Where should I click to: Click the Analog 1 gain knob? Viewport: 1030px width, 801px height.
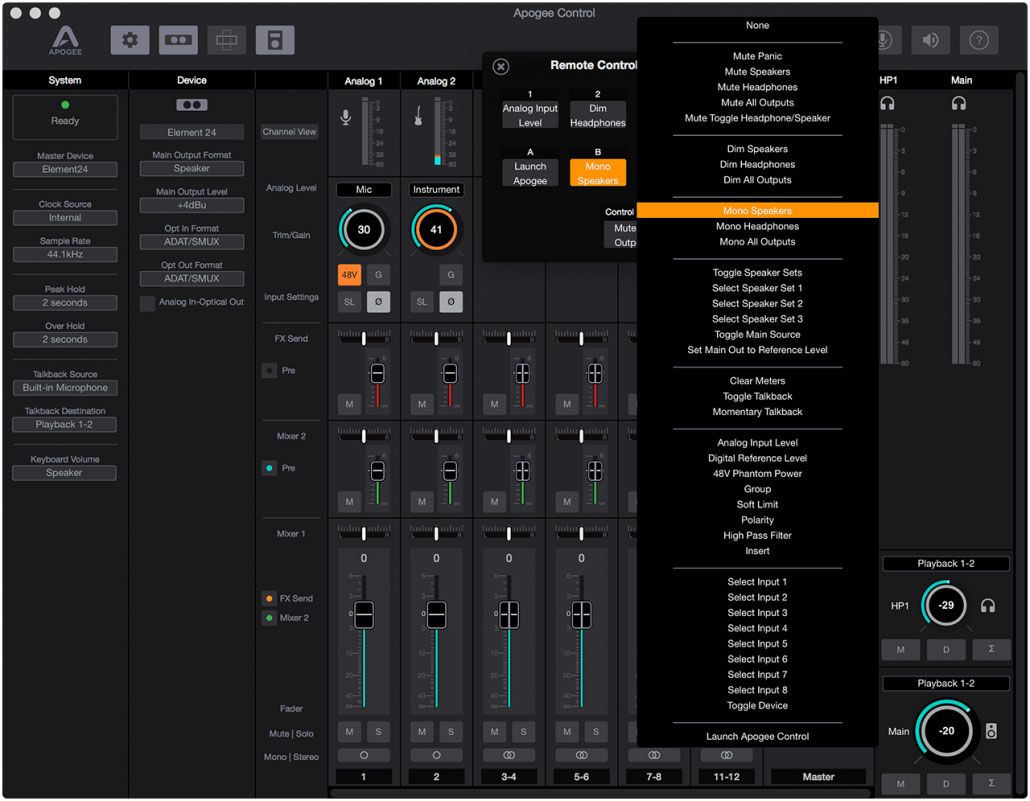pyautogui.click(x=364, y=230)
